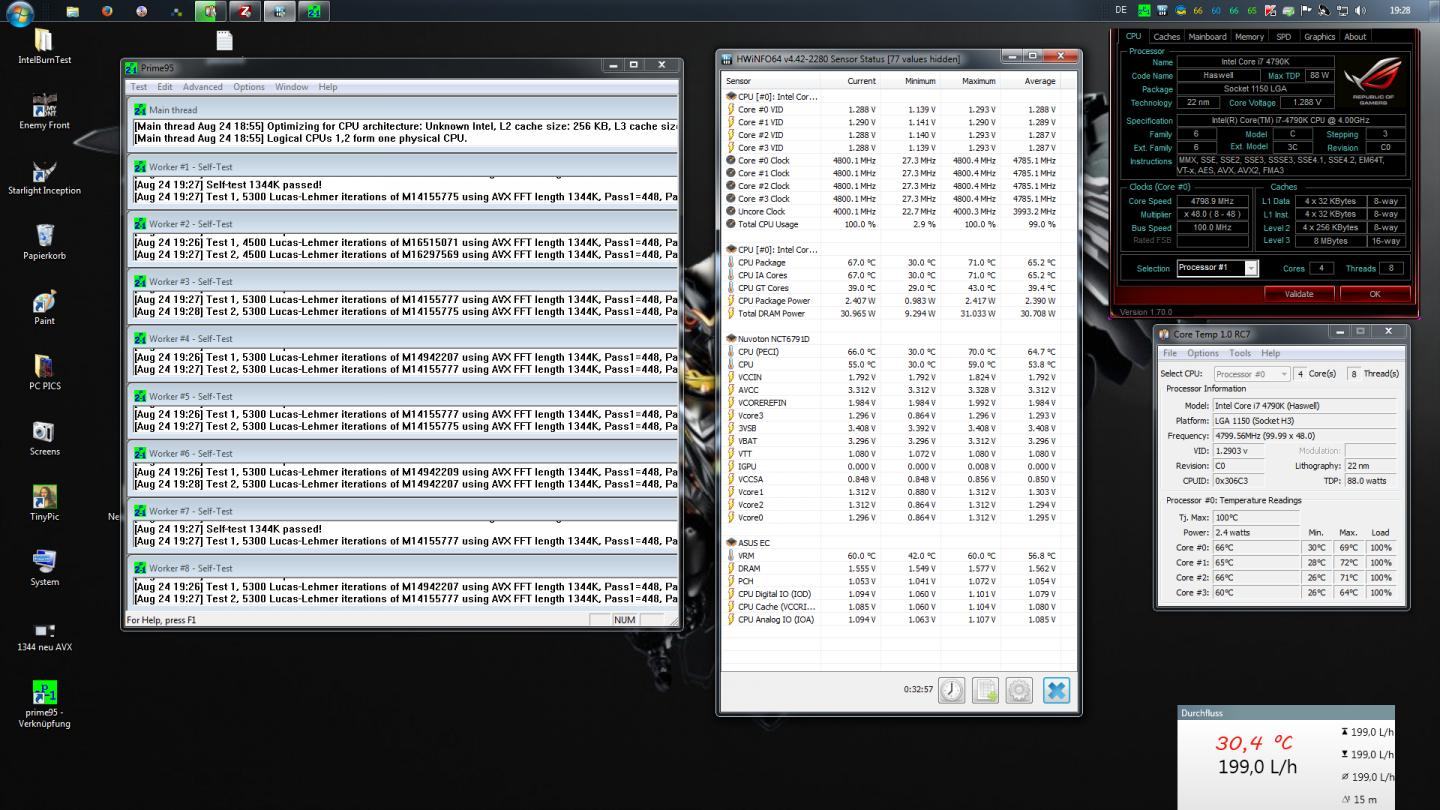Select the Screens desktop icon
Image resolution: width=1440 pixels, height=810 pixels.
click(44, 438)
